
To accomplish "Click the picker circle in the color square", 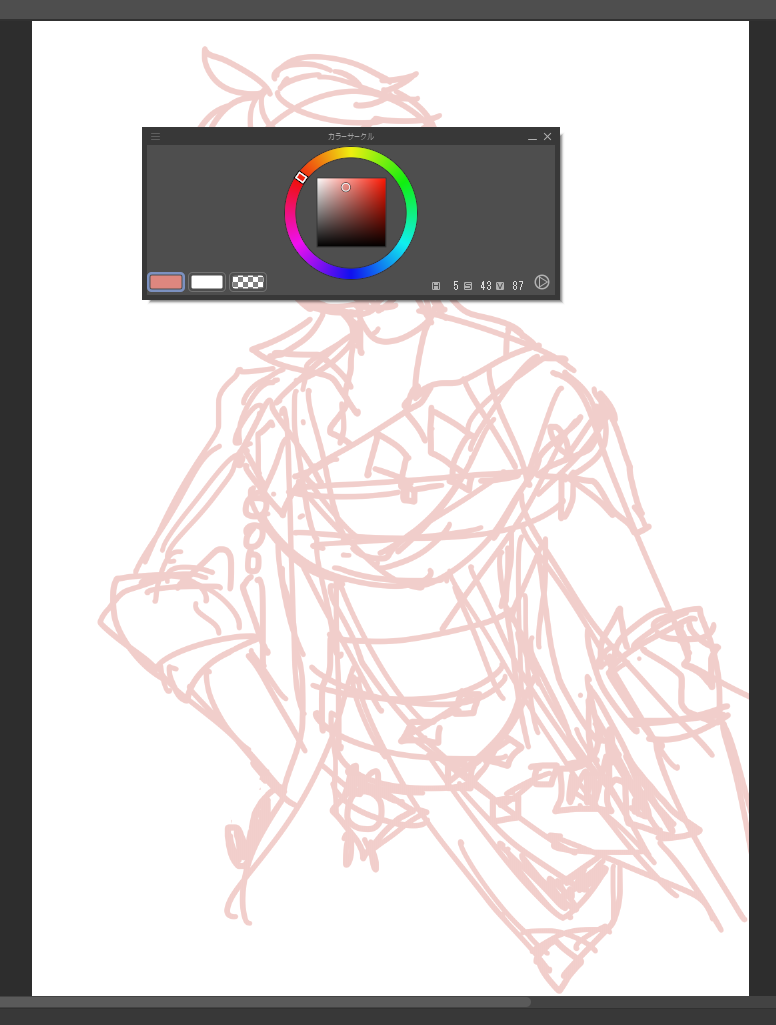I will coord(346,188).
